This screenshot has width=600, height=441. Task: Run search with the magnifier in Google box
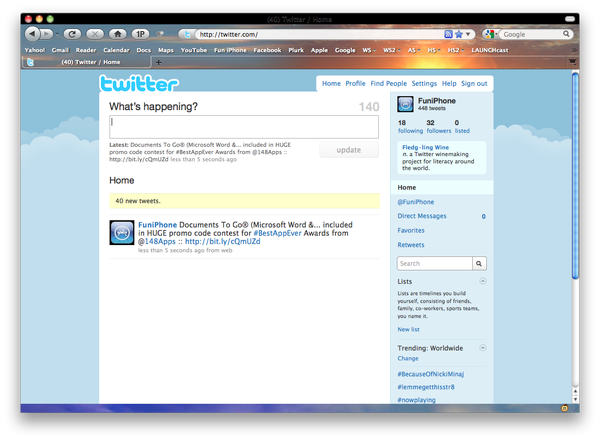[566, 34]
